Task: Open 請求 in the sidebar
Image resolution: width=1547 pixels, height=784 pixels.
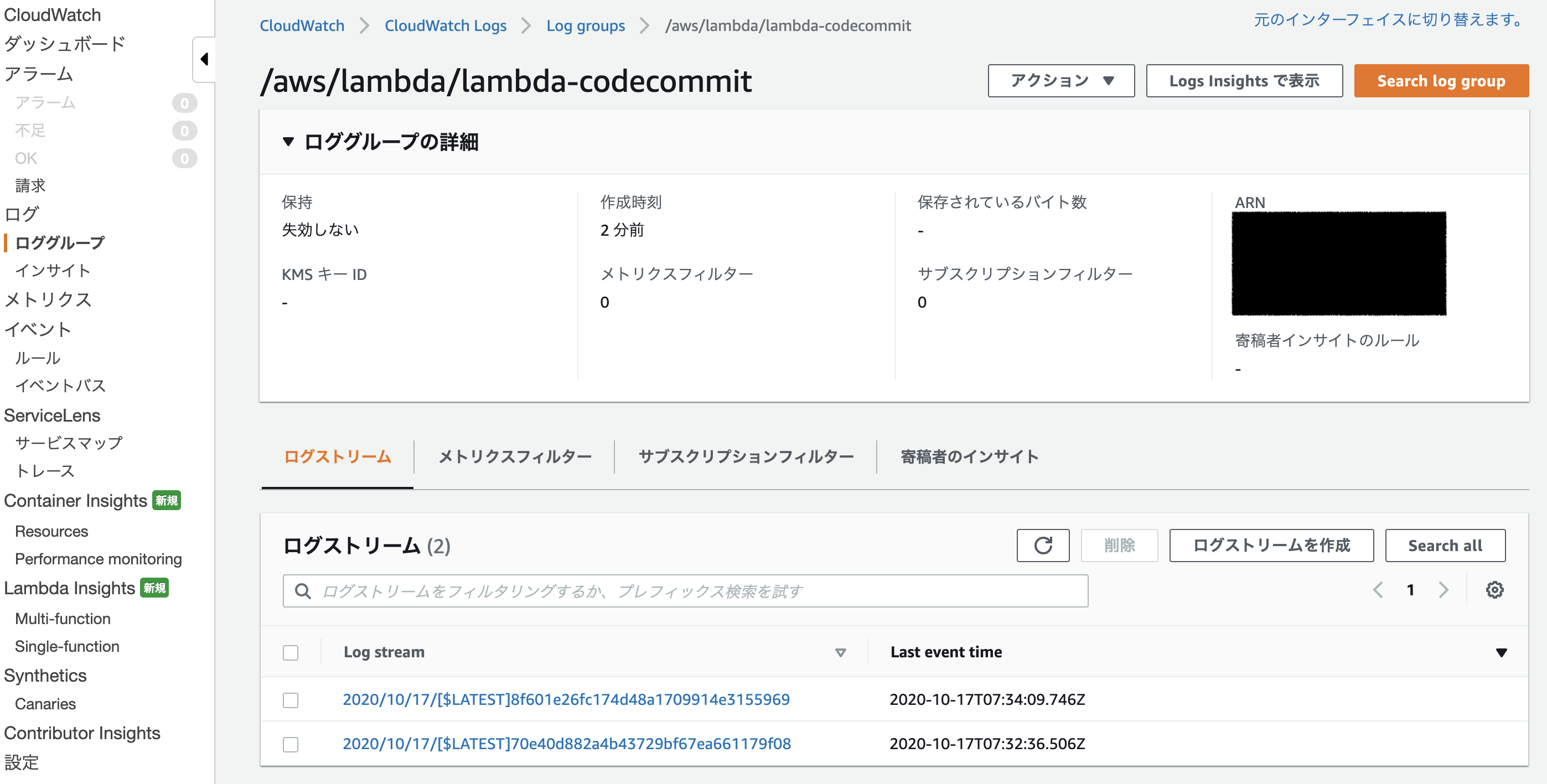Action: [x=30, y=185]
